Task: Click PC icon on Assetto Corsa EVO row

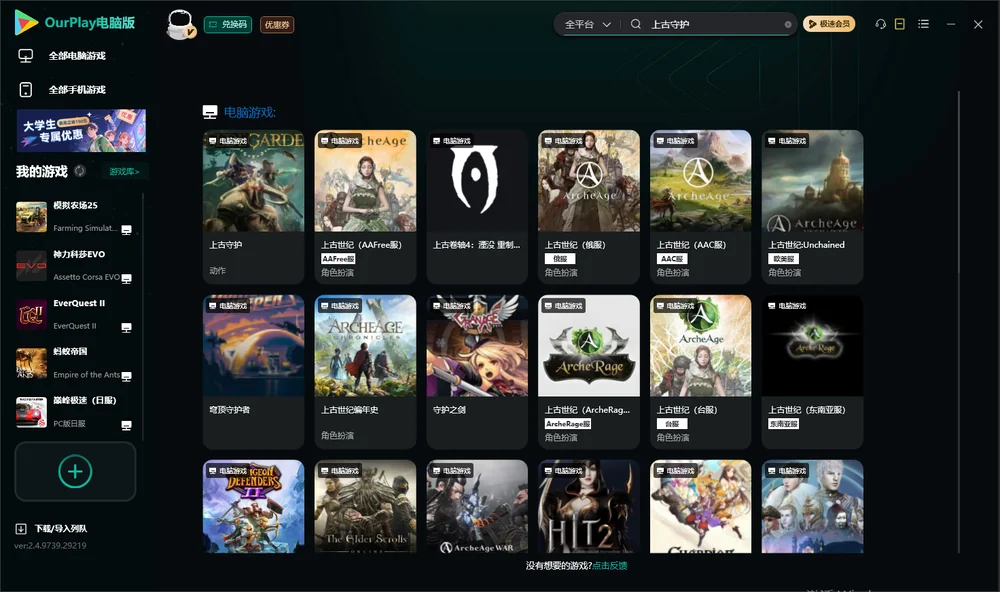Action: pyautogui.click(x=126, y=279)
